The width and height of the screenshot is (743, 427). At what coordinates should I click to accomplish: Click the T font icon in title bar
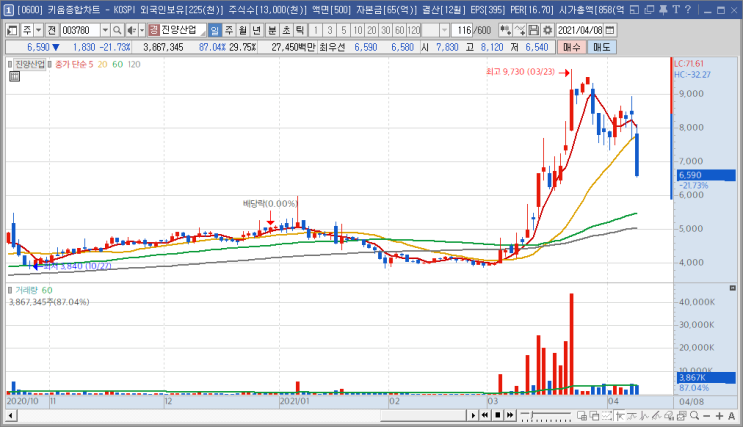pyautogui.click(x=676, y=9)
